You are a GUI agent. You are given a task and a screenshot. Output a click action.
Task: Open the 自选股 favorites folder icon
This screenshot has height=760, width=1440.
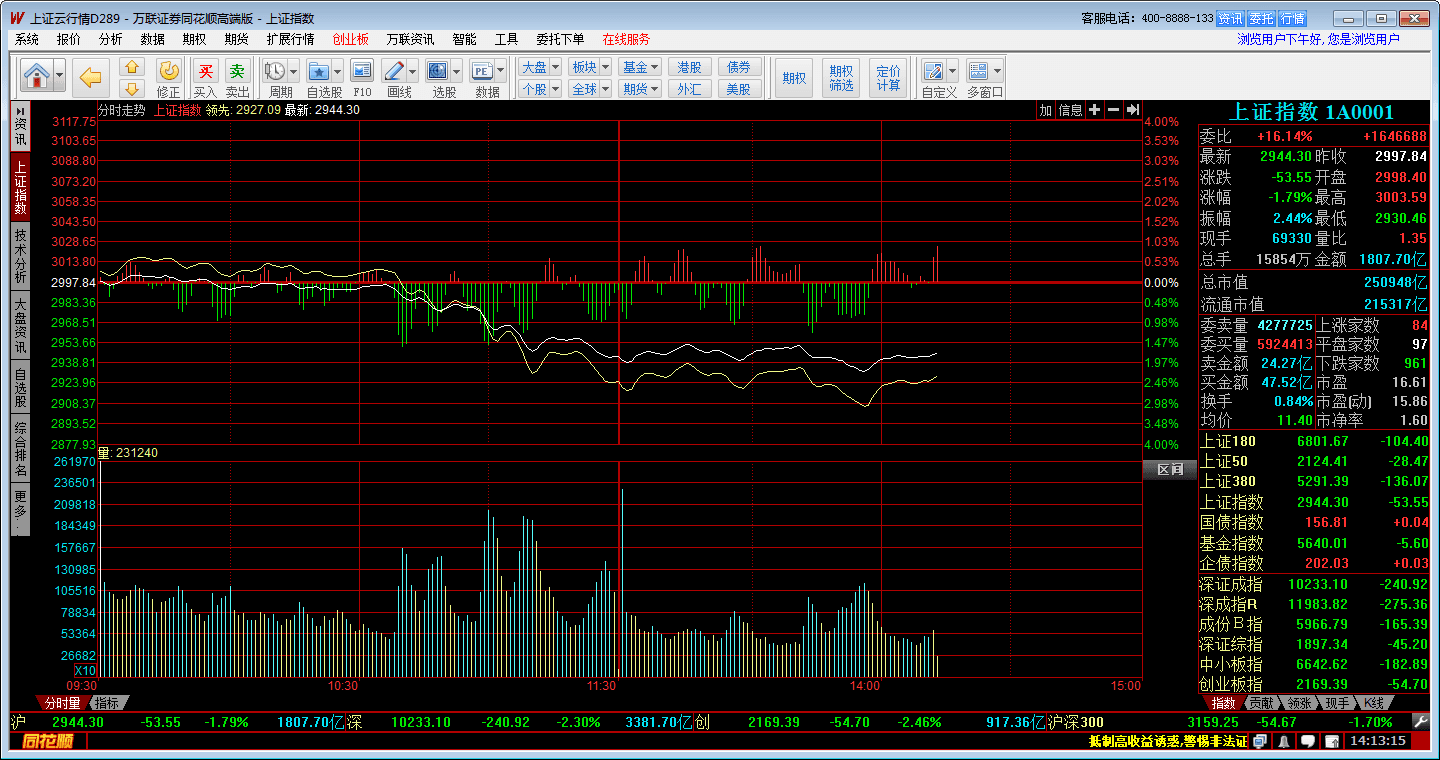click(319, 71)
